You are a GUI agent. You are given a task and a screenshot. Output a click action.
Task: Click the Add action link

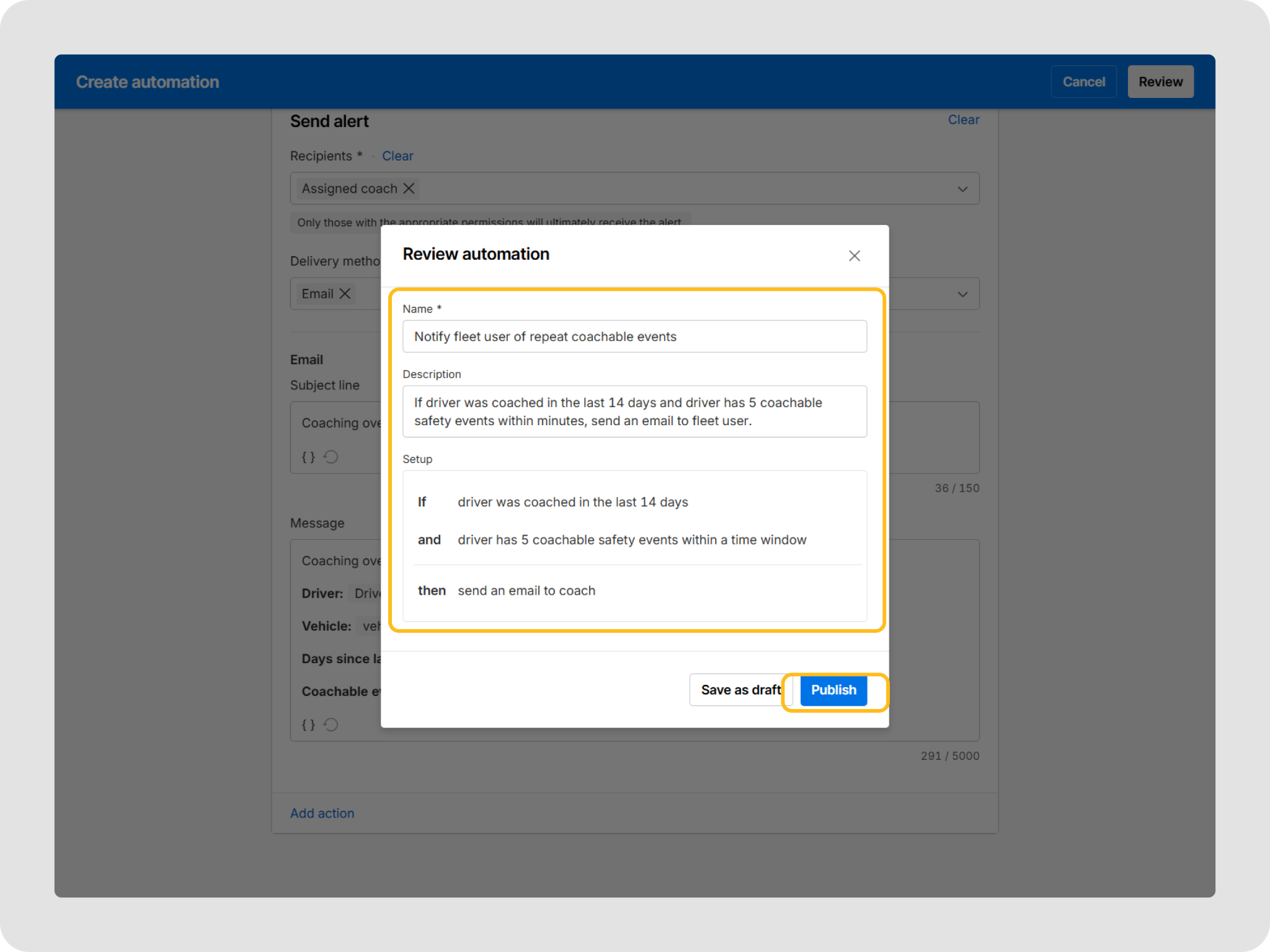tap(322, 813)
